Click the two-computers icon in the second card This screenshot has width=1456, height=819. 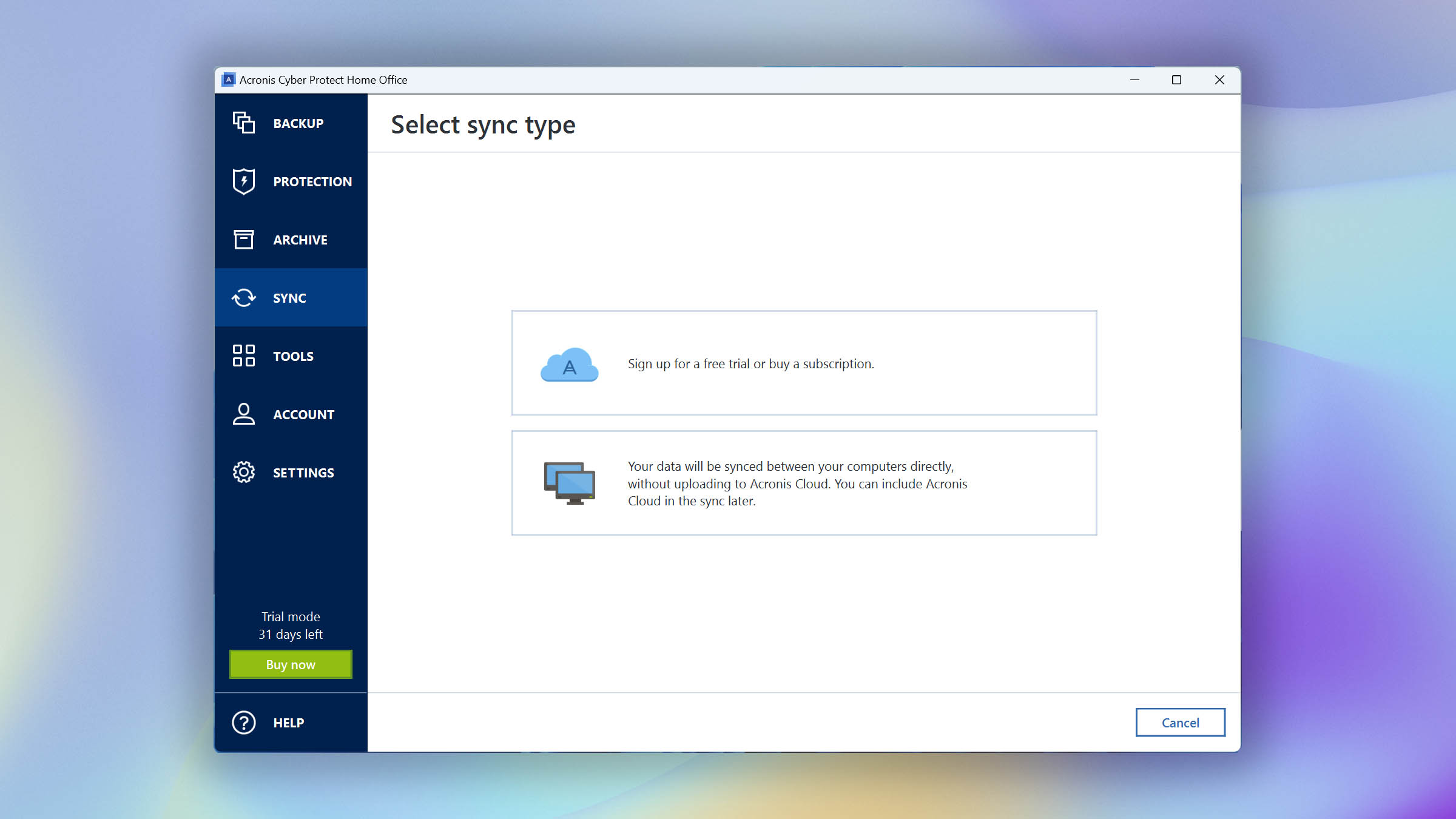tap(569, 483)
